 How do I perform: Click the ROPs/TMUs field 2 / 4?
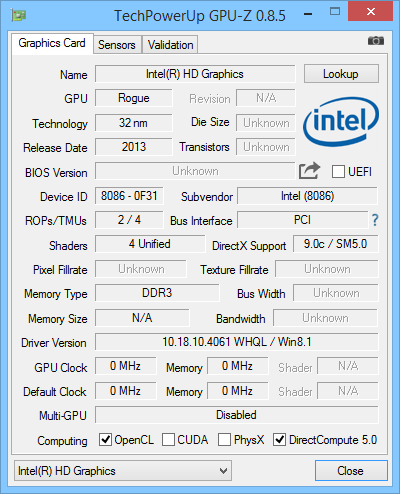129,220
